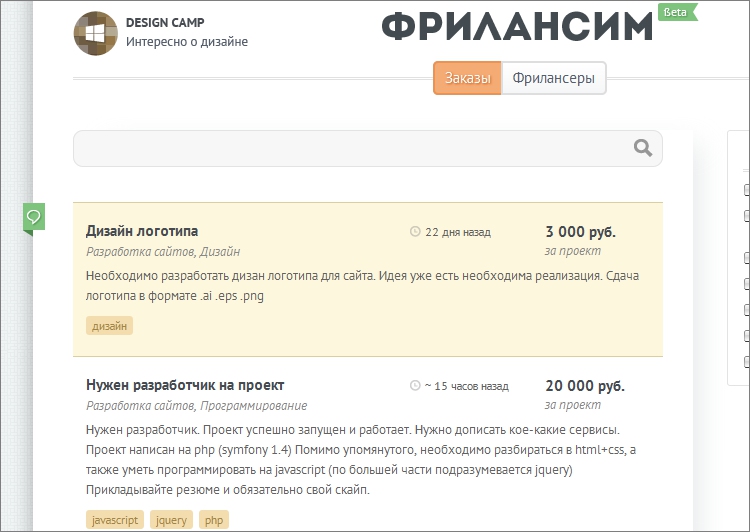
Task: Click the ~ 15 часов назад timestamp
Action: tap(466, 386)
